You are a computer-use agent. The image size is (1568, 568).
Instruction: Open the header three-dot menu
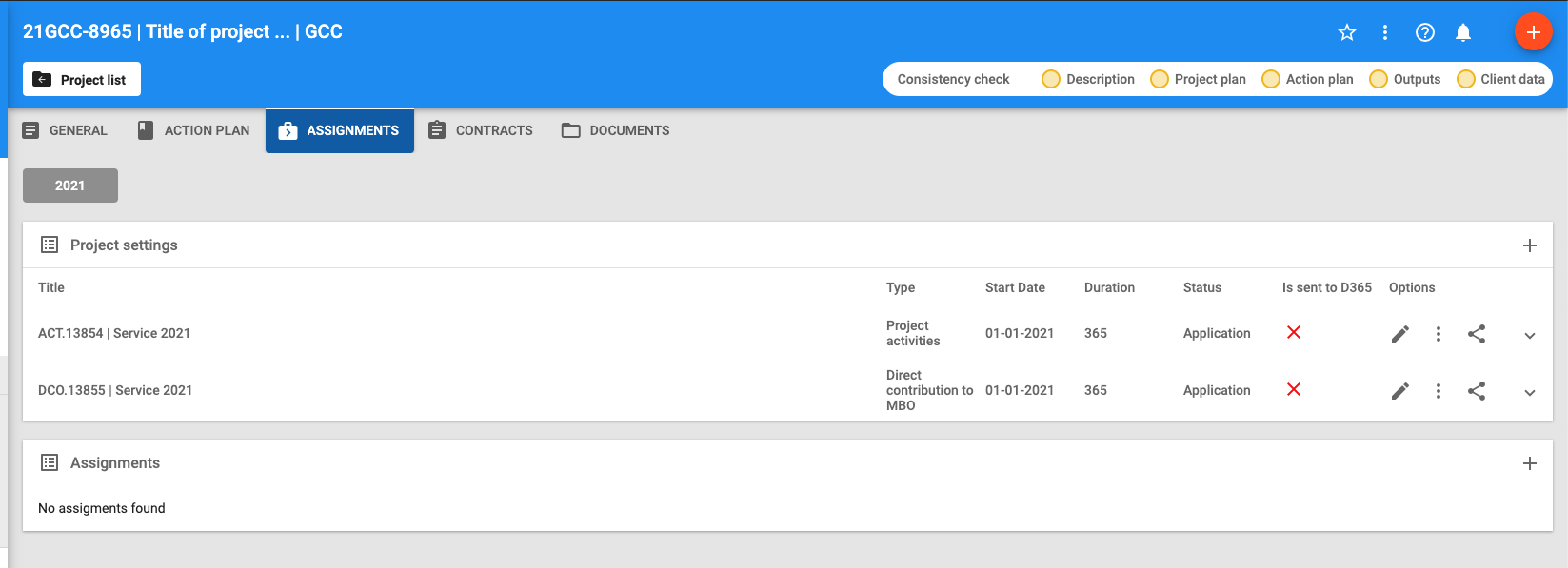click(1384, 32)
